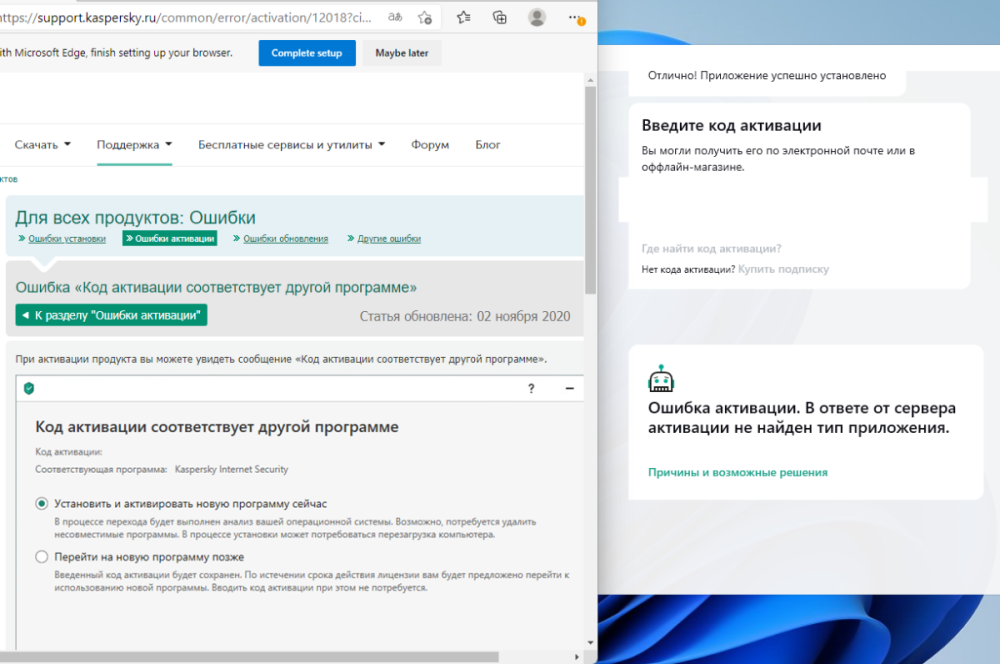Select the Ошибки активации tab
Screen dimensions: 1000x664
click(170, 239)
